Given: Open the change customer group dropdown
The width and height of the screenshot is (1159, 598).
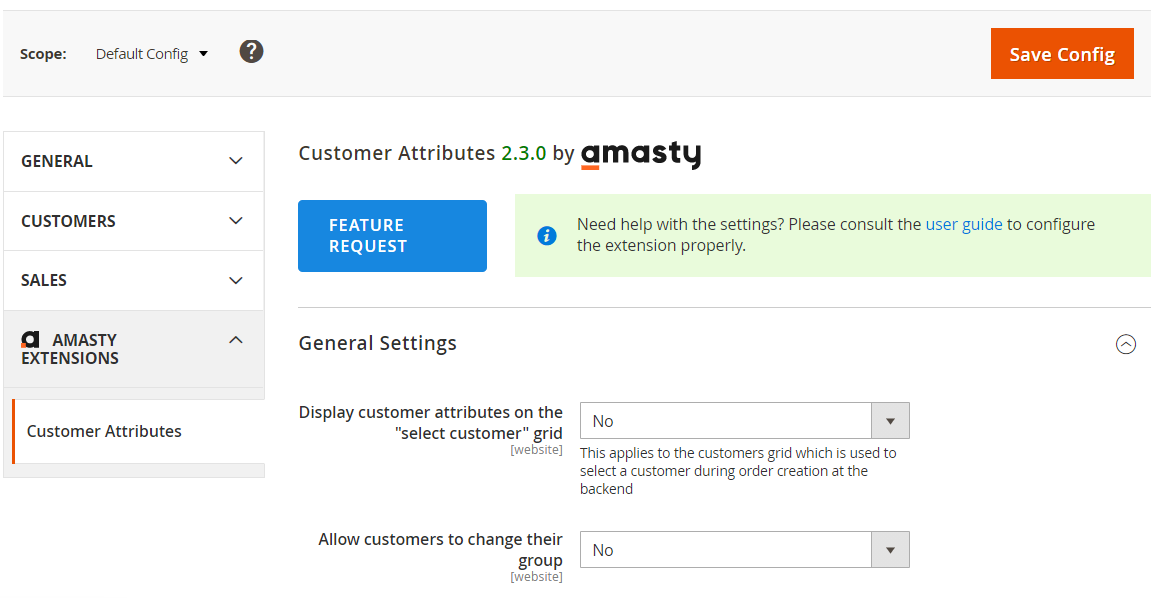Looking at the screenshot, I should [744, 550].
